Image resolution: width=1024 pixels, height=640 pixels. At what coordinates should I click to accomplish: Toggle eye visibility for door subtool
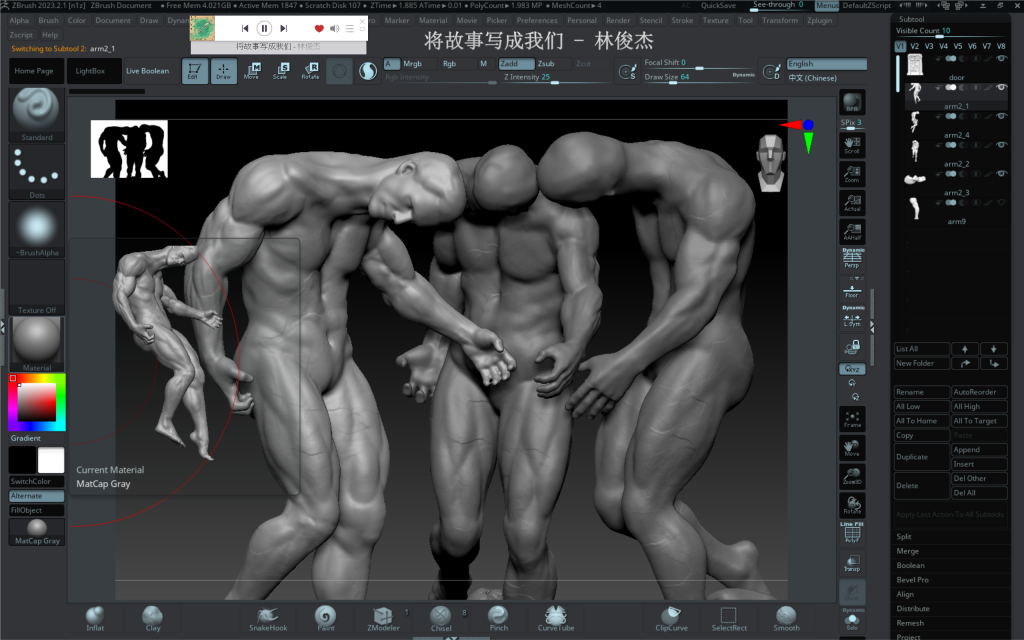click(x=1001, y=60)
